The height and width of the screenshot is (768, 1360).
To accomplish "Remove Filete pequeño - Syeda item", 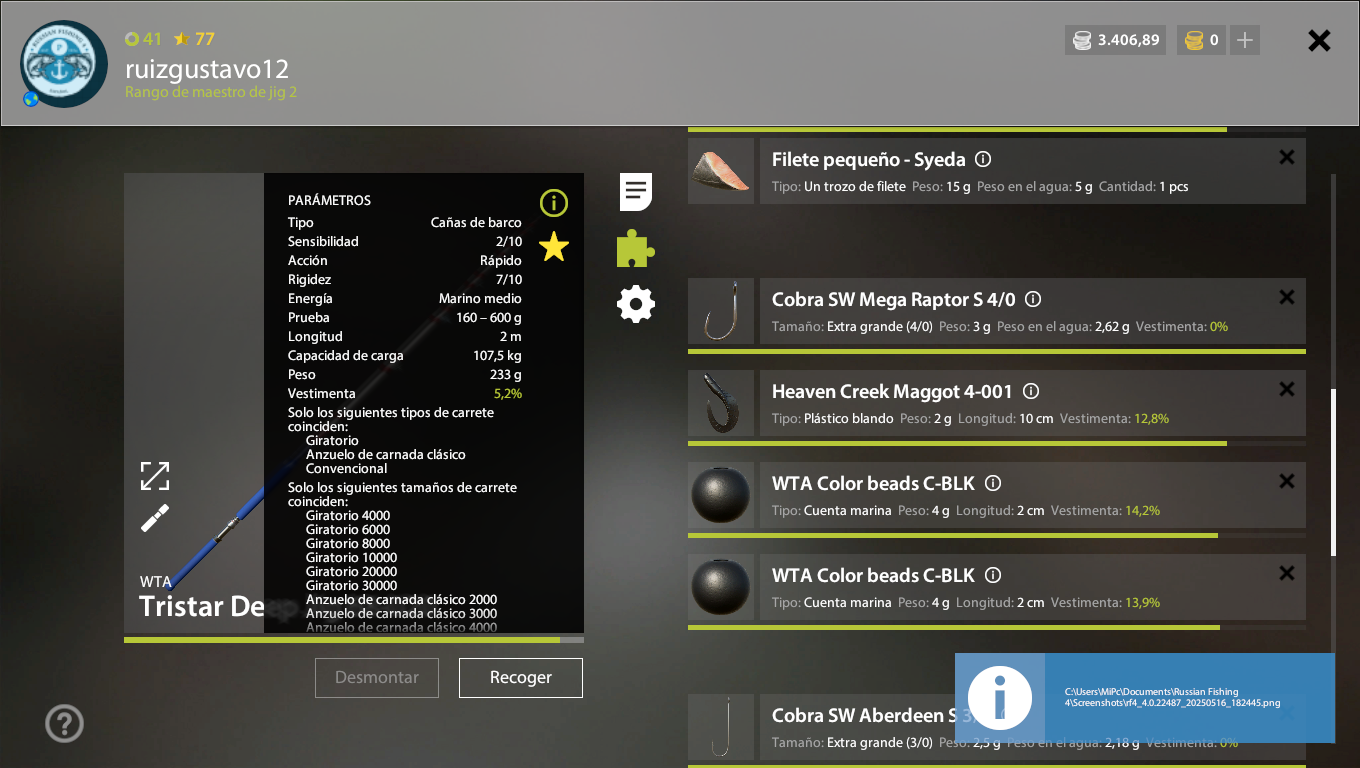I will click(x=1287, y=157).
